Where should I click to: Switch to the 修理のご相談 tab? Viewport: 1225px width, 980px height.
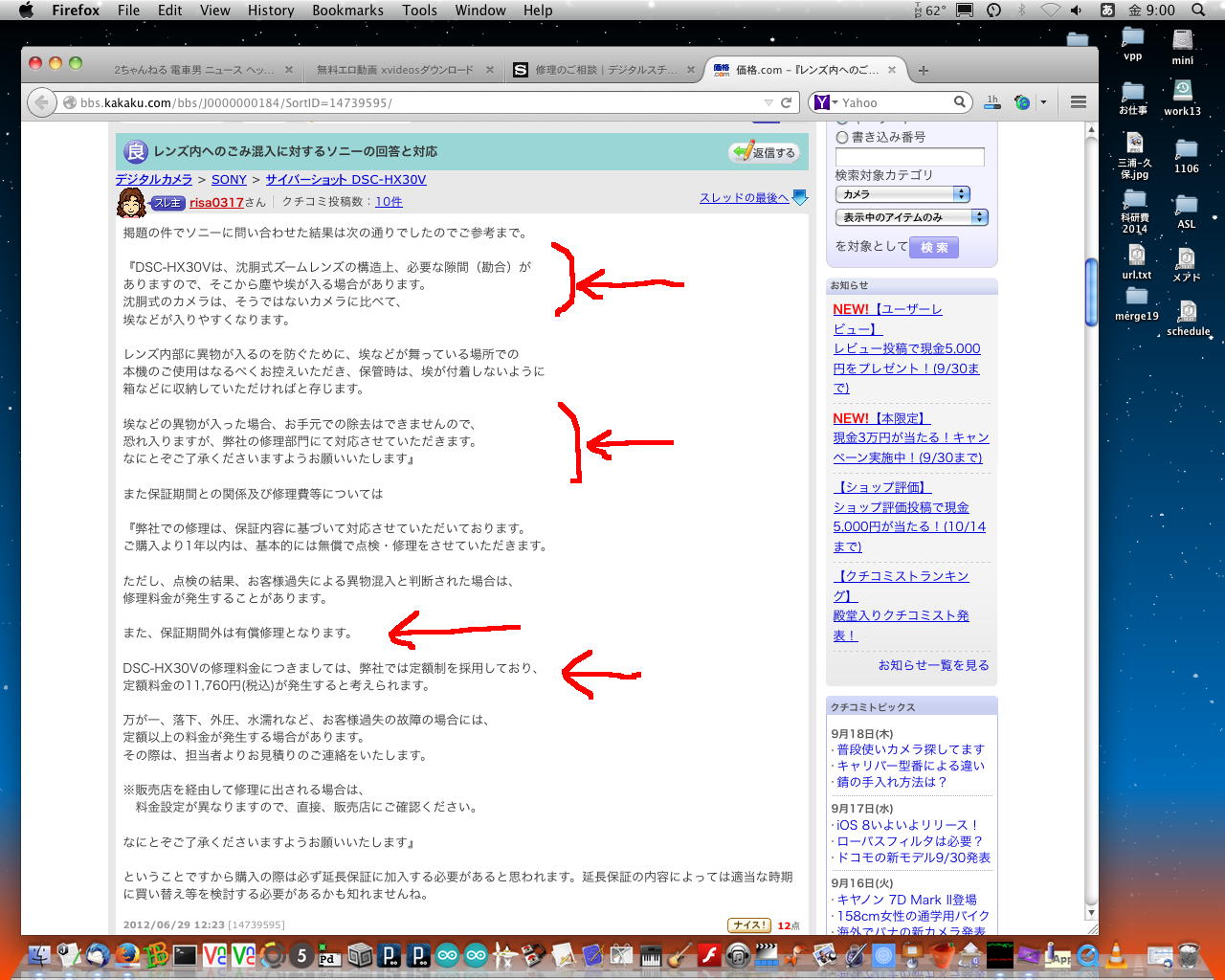[x=605, y=70]
